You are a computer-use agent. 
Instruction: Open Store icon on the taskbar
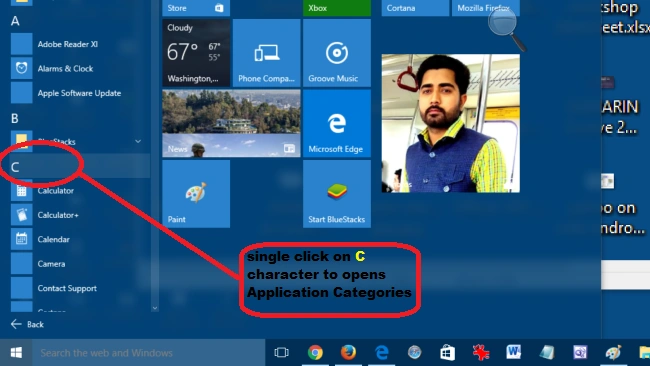pyautogui.click(x=447, y=353)
